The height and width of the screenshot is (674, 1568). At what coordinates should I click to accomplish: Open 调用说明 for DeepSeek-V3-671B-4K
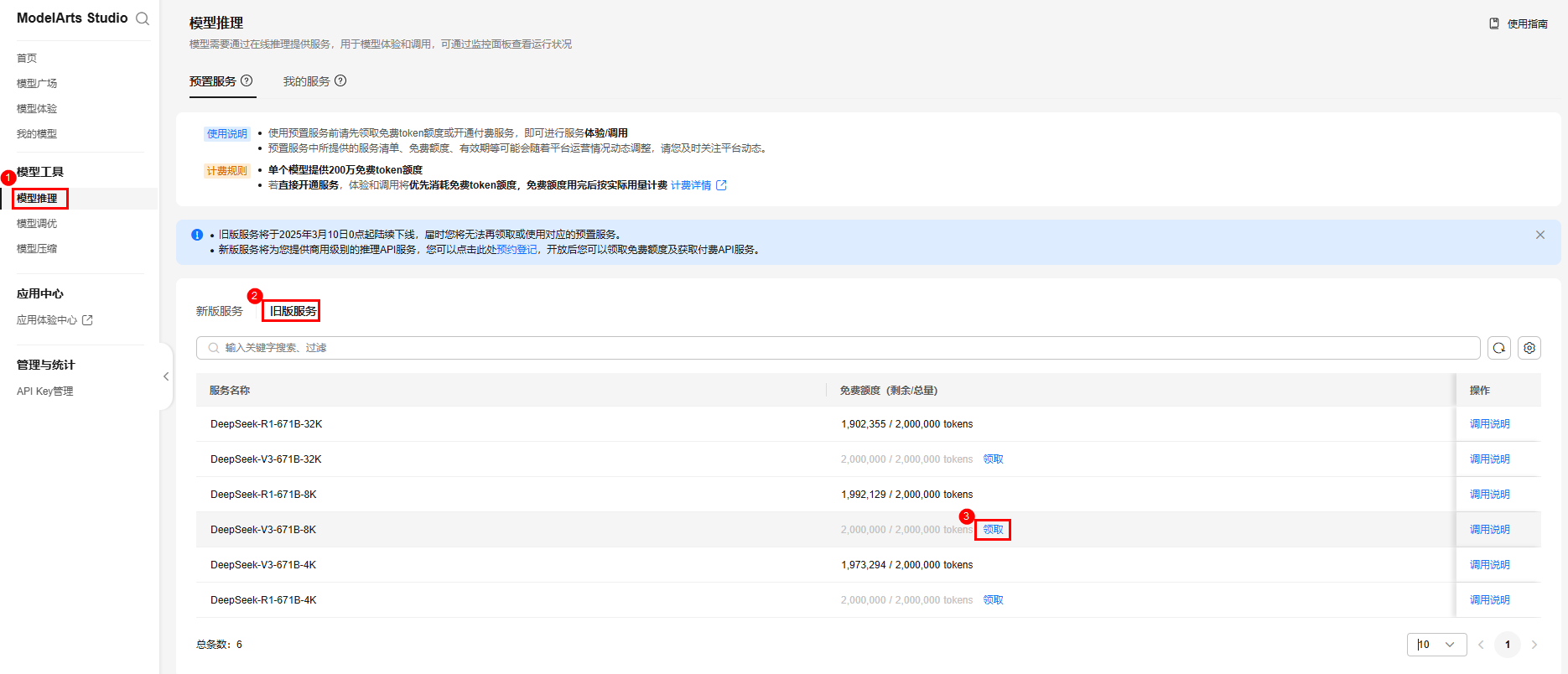pyautogui.click(x=1490, y=565)
